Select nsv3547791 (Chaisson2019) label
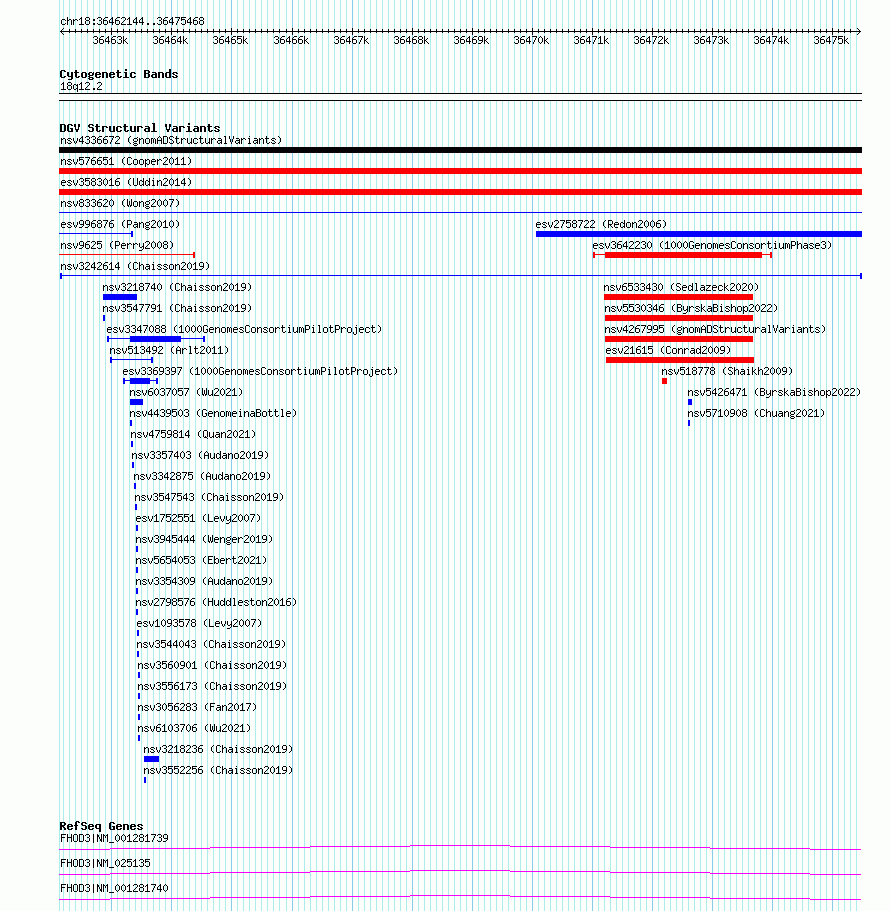890x911 pixels. tap(177, 308)
